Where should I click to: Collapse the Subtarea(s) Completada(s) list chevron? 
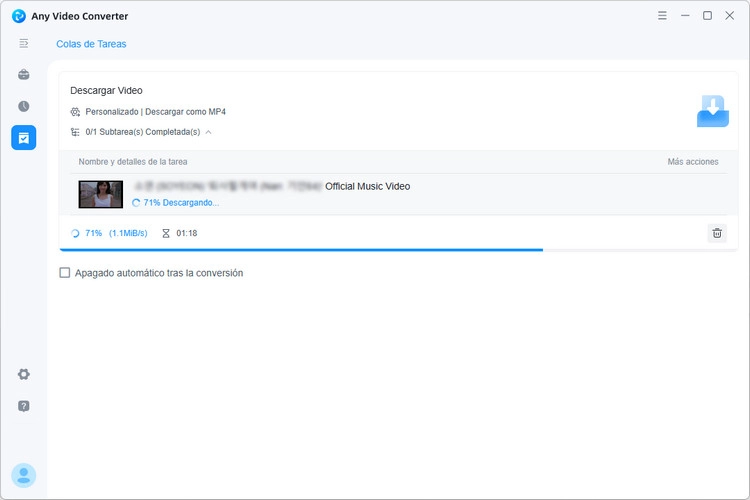(x=209, y=132)
